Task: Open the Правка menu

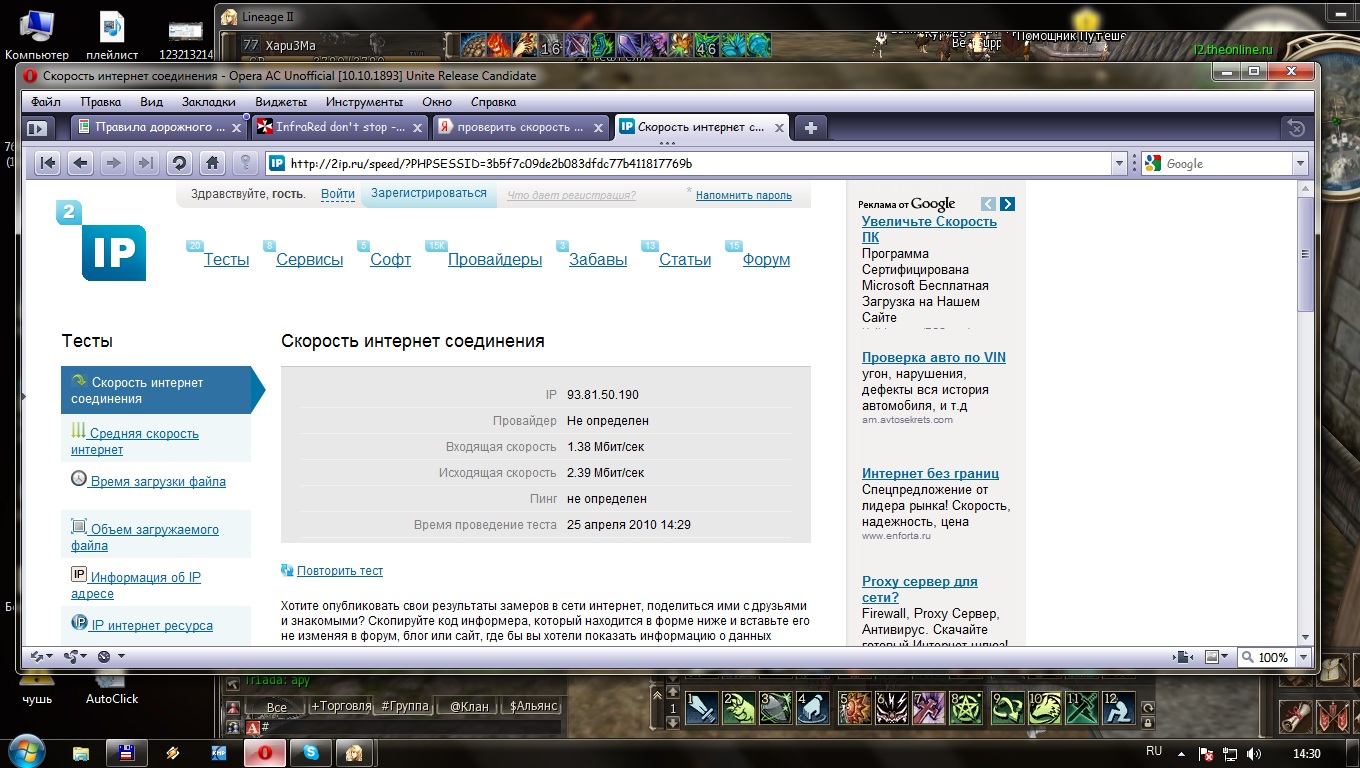Action: click(101, 101)
